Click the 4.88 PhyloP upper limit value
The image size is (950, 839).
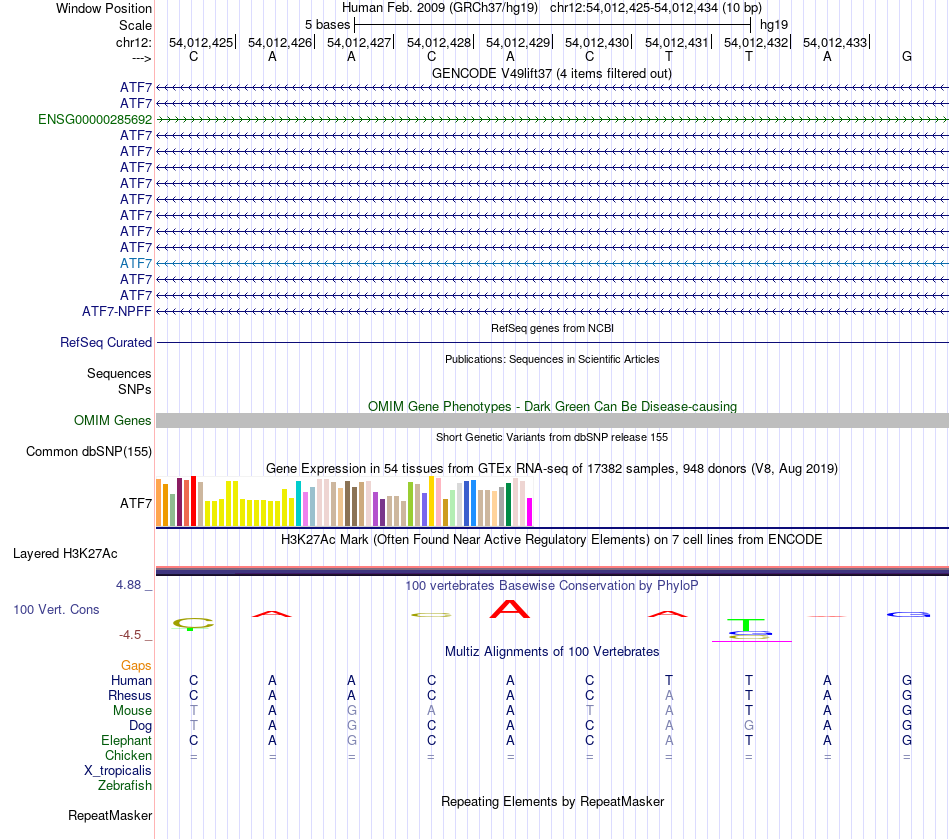(x=128, y=585)
